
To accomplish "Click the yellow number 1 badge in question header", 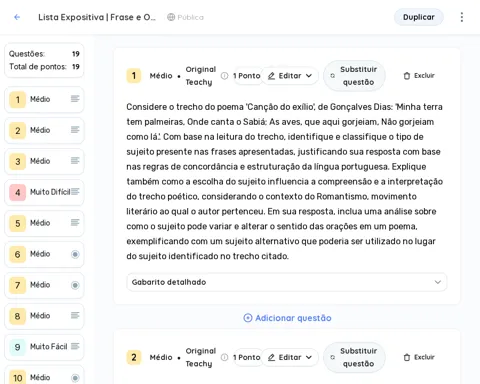I will click(x=134, y=76).
